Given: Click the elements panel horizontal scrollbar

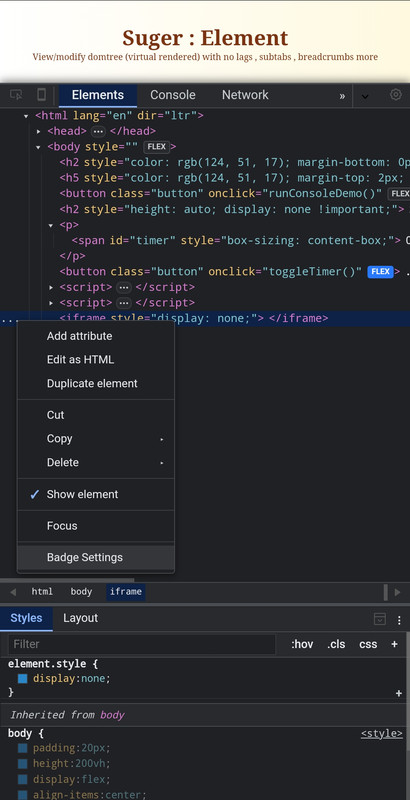Looking at the screenshot, I should tap(67, 580).
